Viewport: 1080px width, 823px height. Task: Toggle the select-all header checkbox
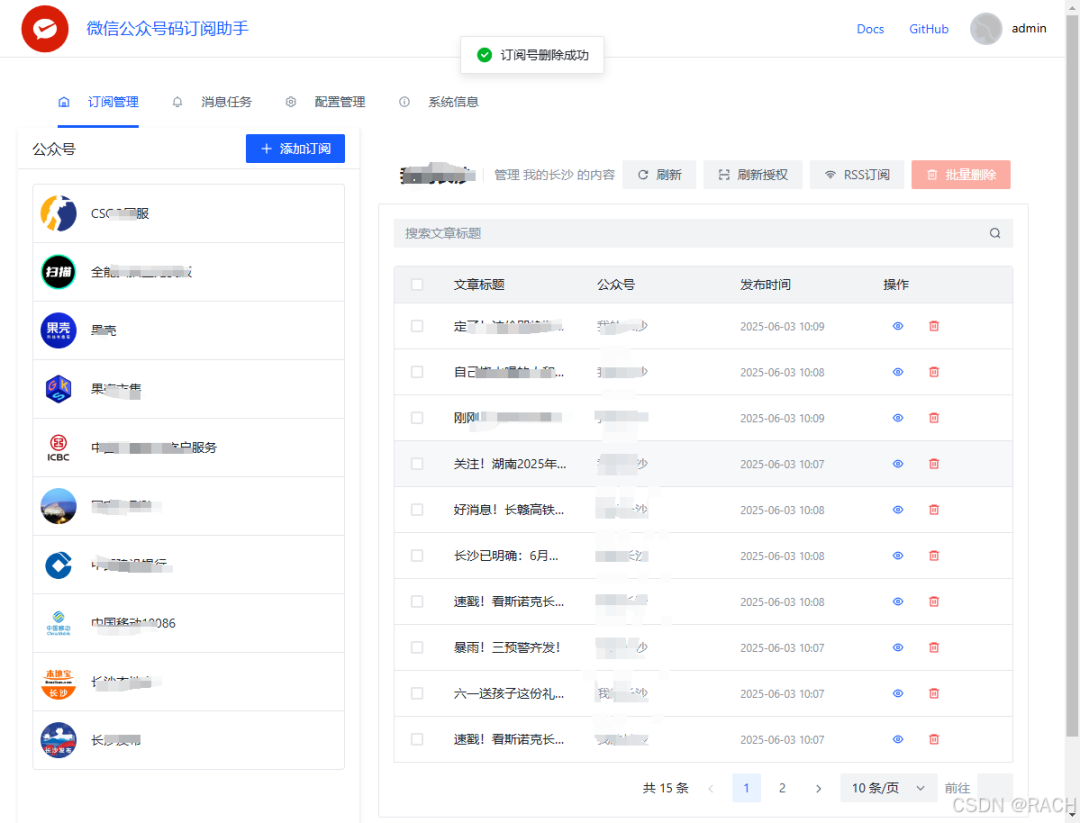(x=417, y=284)
